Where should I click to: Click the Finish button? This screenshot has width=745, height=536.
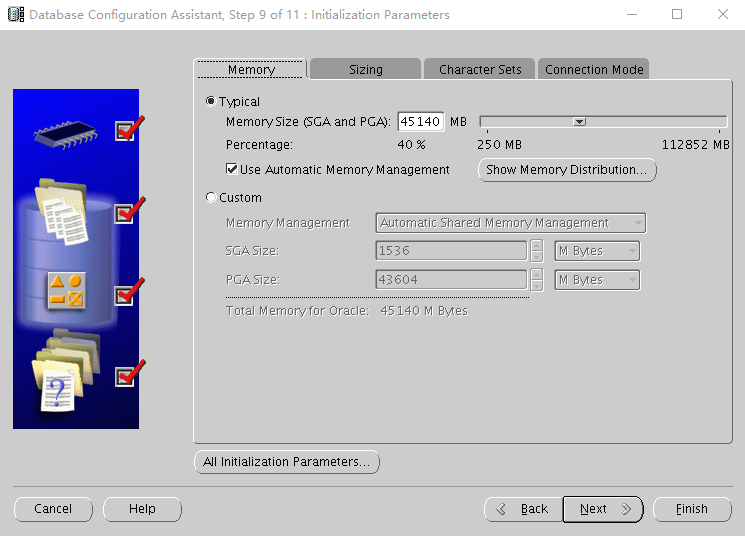tap(692, 509)
